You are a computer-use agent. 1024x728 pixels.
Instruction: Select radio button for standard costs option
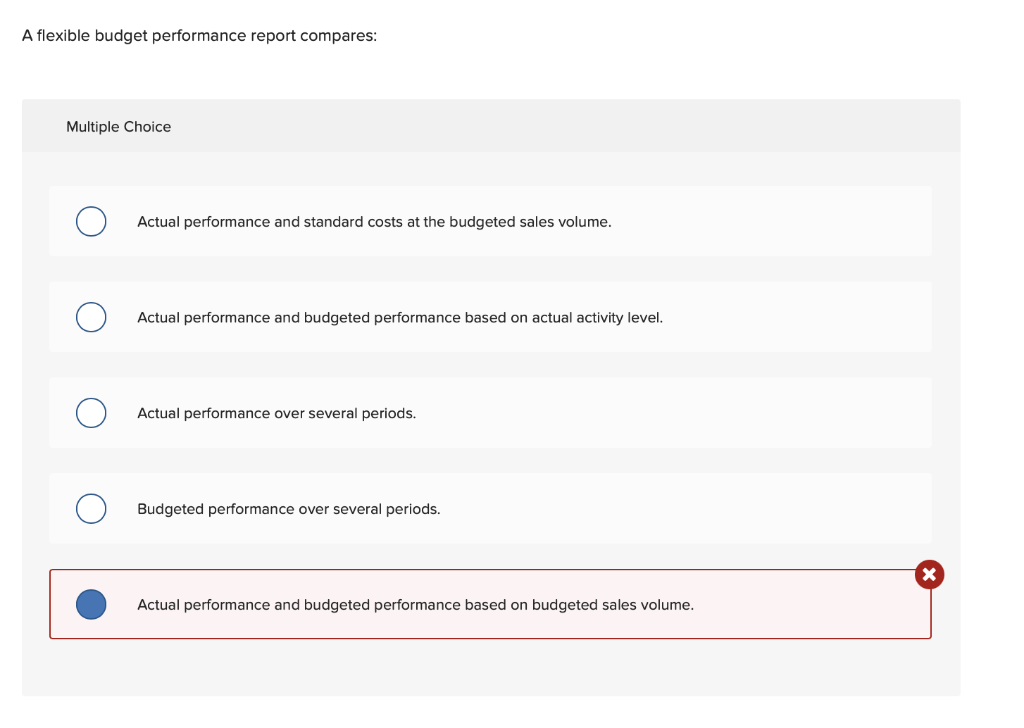[91, 221]
